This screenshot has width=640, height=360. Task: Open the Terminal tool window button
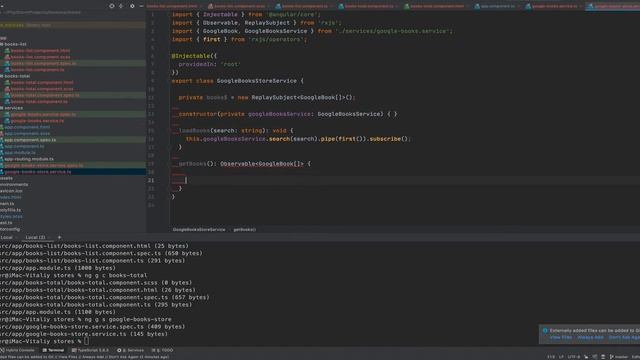(x=53, y=350)
